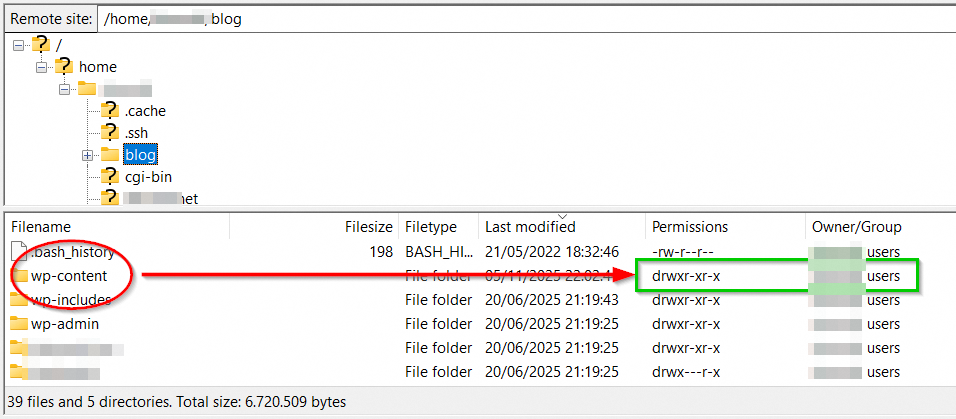
Task: Collapse the root directory tree node
Action: pyautogui.click(x=20, y=45)
